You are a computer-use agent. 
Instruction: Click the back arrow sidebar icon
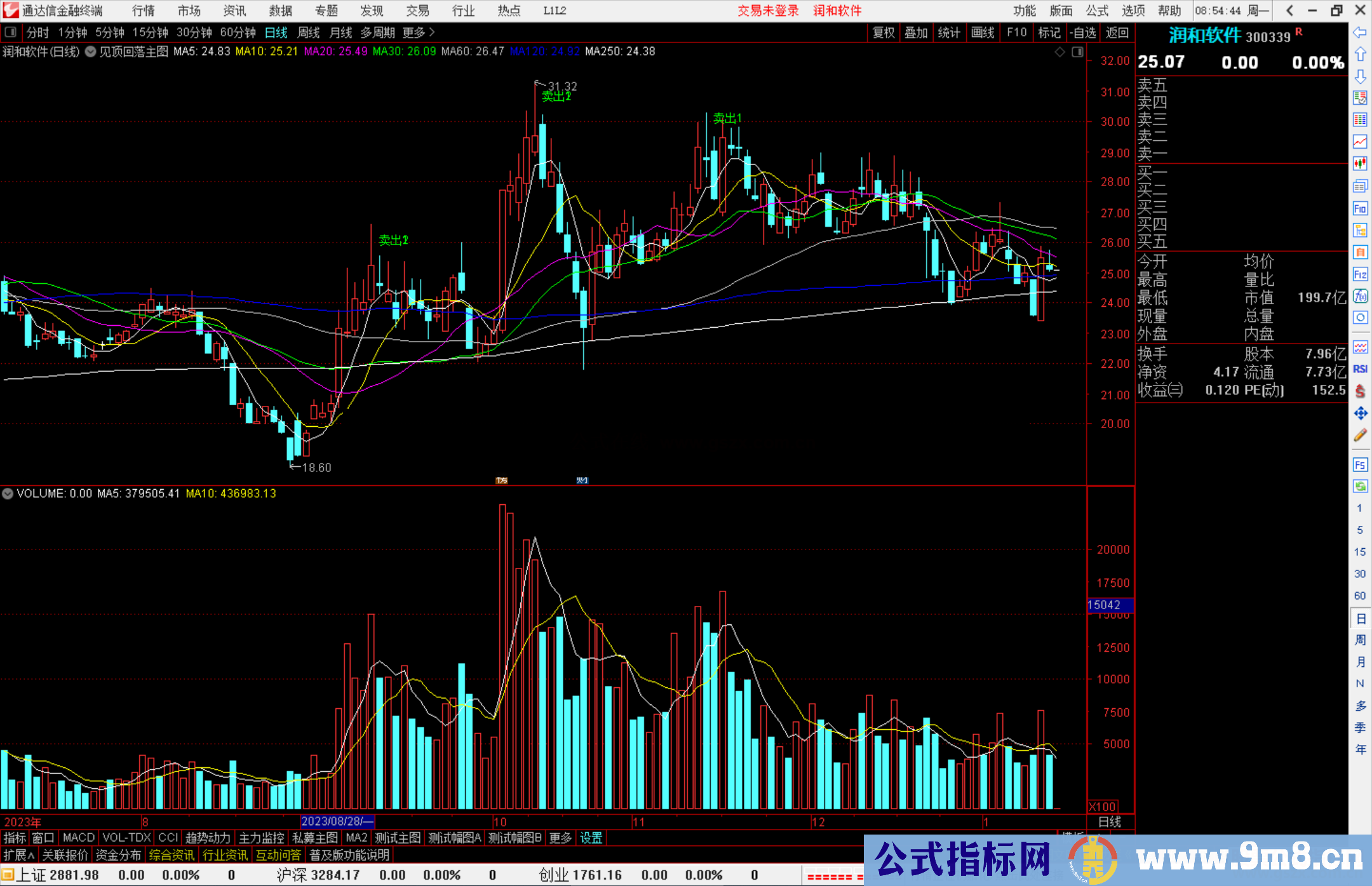1360,32
